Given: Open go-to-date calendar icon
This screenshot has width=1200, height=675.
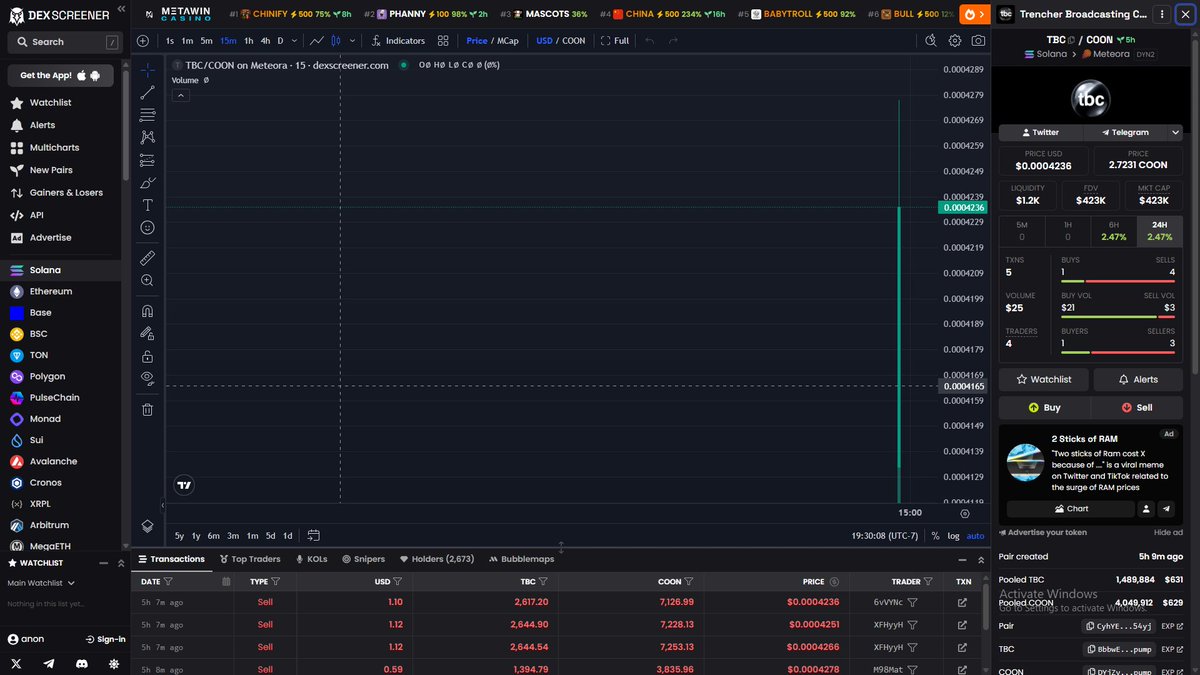Looking at the screenshot, I should [314, 535].
